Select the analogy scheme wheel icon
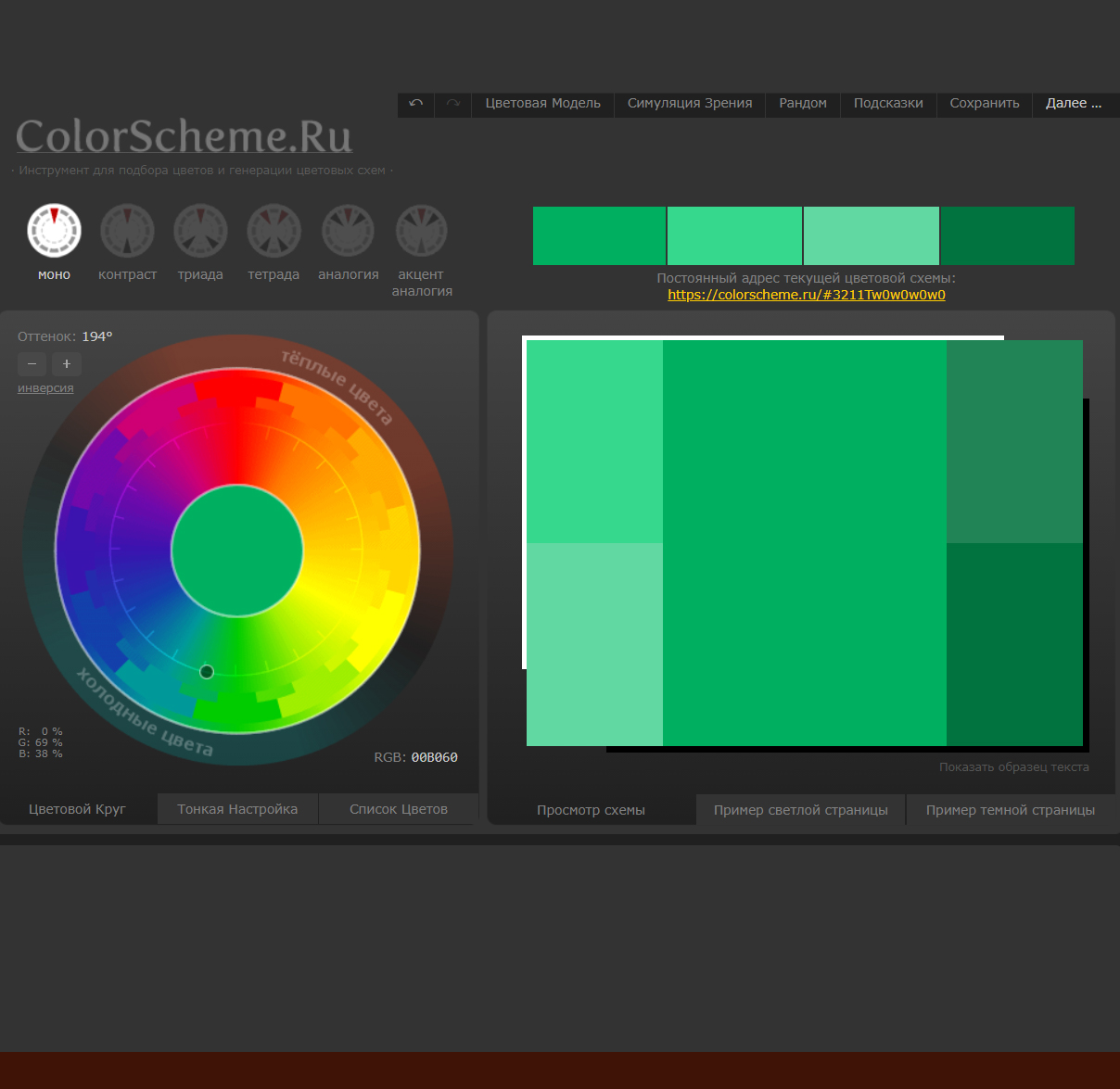 pos(348,230)
